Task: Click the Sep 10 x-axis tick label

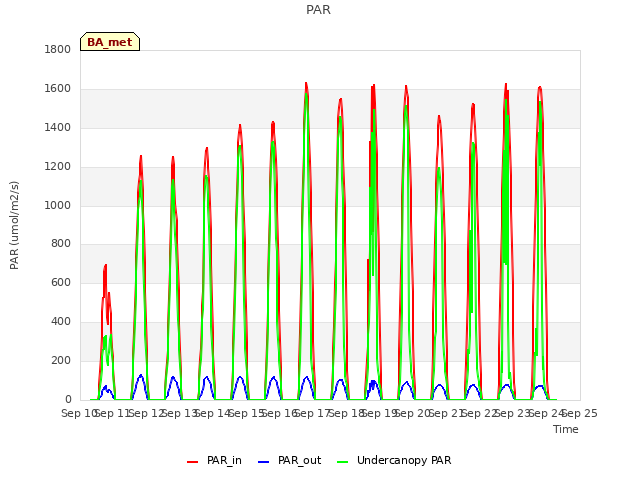Action: (79, 413)
